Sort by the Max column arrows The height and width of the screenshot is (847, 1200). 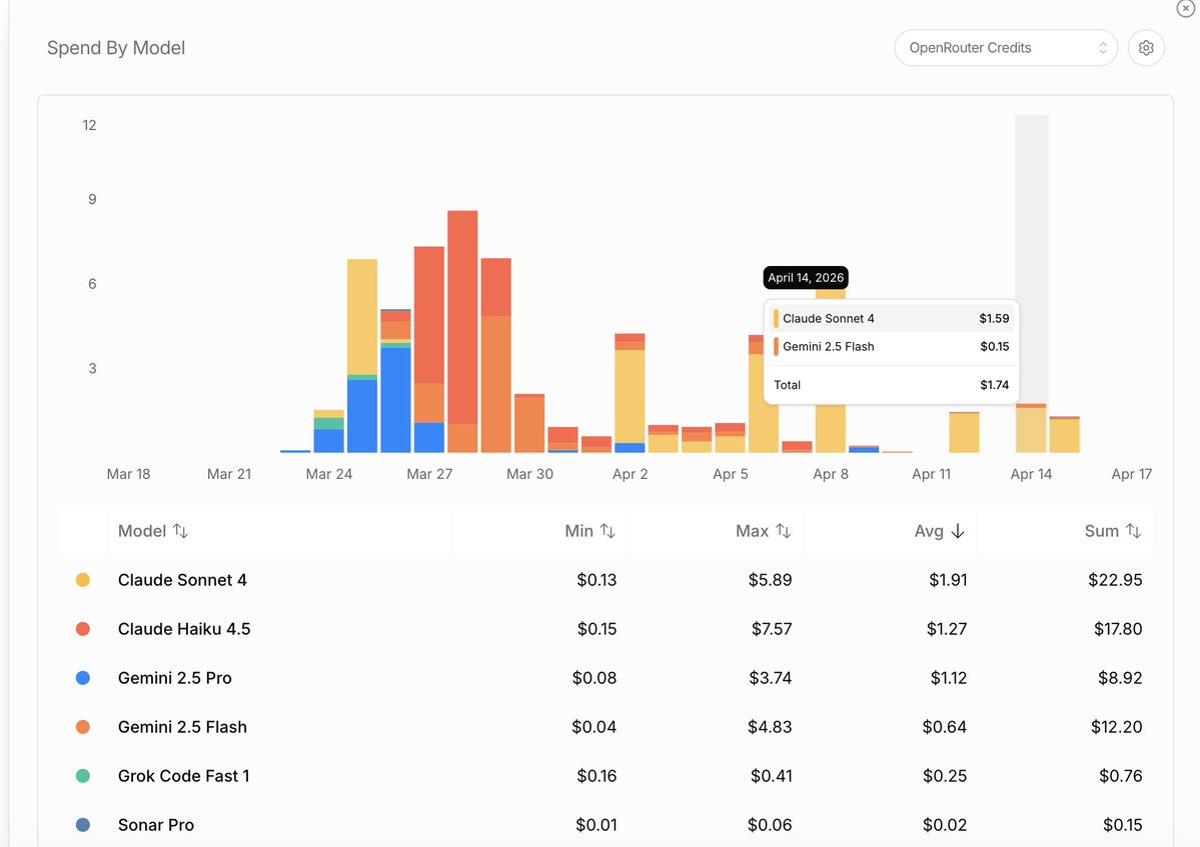click(x=783, y=531)
